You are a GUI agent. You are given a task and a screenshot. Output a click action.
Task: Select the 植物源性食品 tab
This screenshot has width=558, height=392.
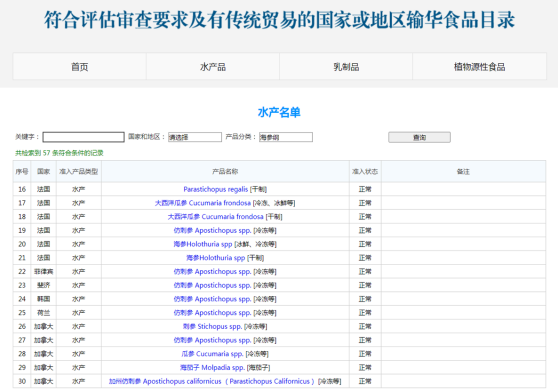[479, 67]
